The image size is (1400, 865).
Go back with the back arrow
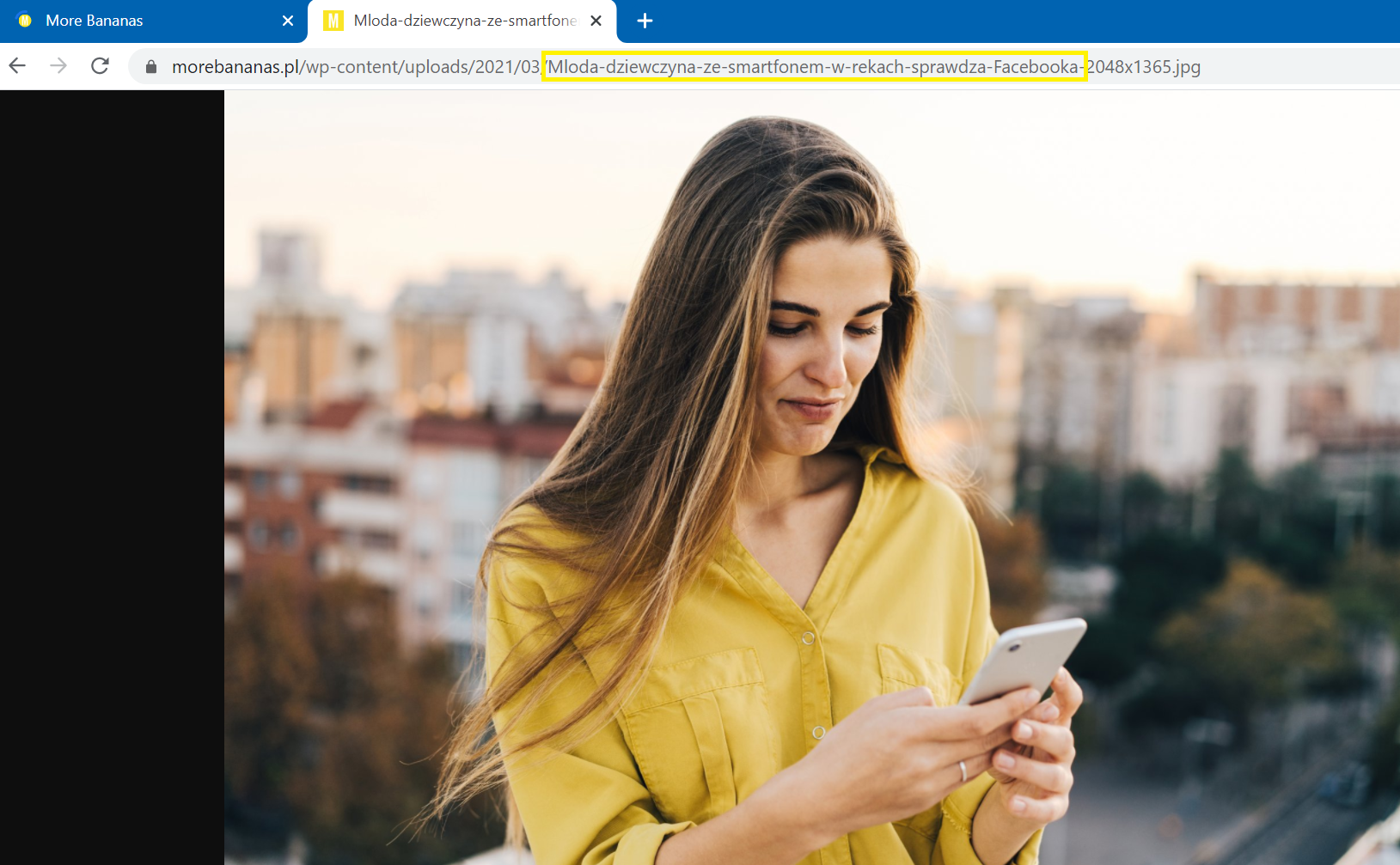[x=17, y=66]
